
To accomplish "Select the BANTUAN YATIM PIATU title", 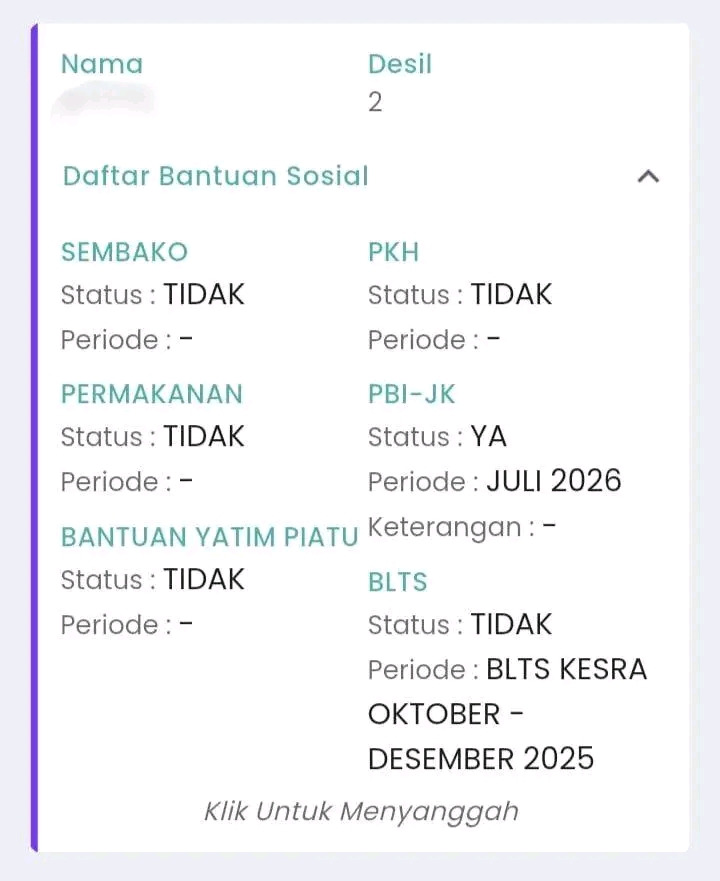I will tap(210, 537).
